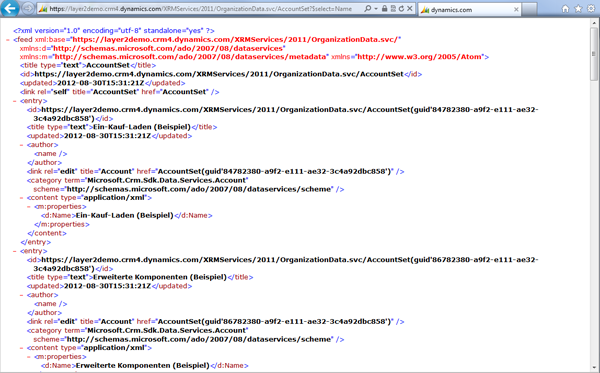The image size is (600, 373).
Task: Click first entry's application/xml content type
Action: [114, 198]
